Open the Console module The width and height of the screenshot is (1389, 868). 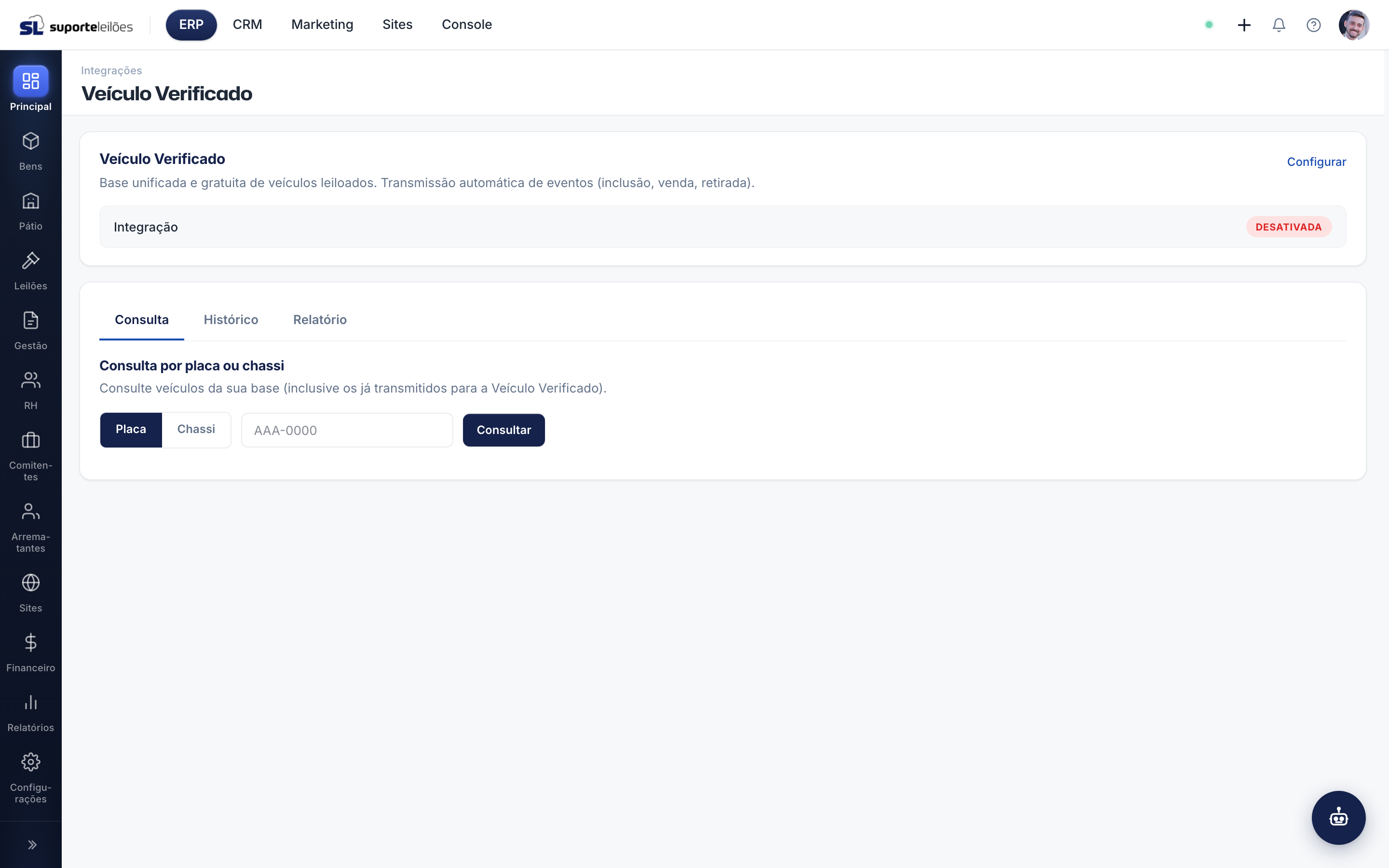(467, 25)
